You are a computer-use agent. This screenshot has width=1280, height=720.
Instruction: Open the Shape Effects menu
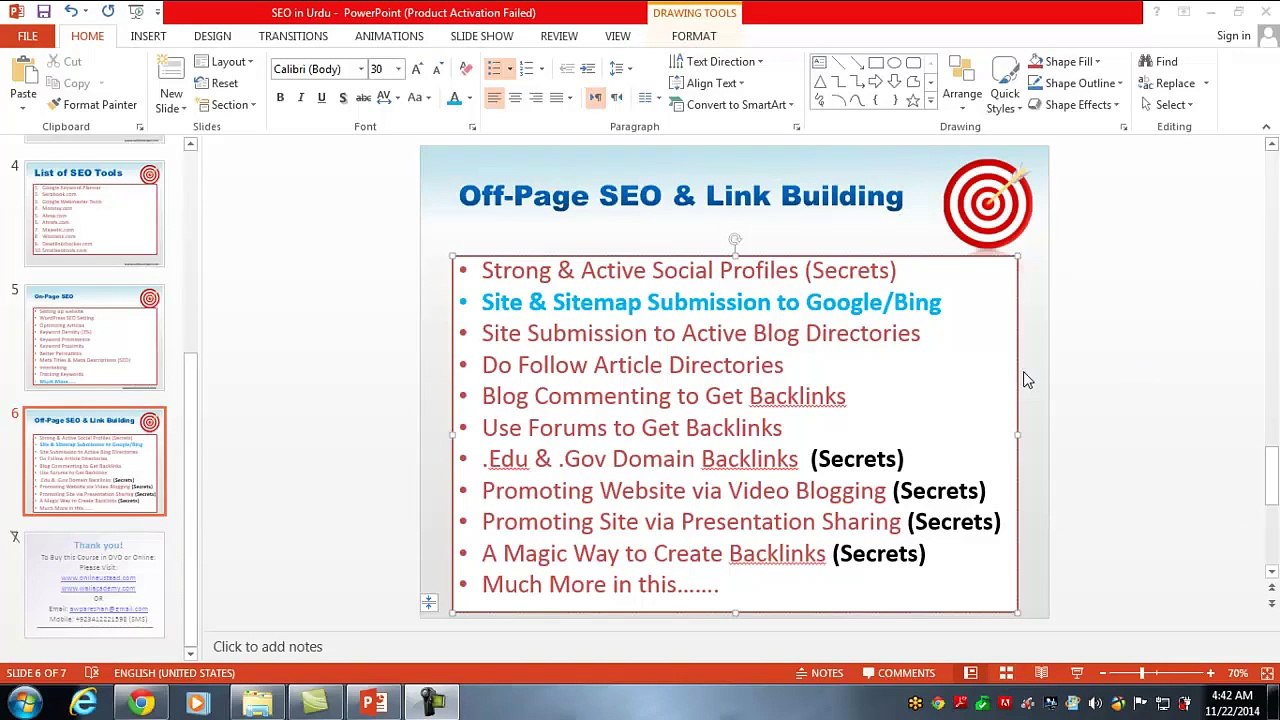pos(1074,105)
